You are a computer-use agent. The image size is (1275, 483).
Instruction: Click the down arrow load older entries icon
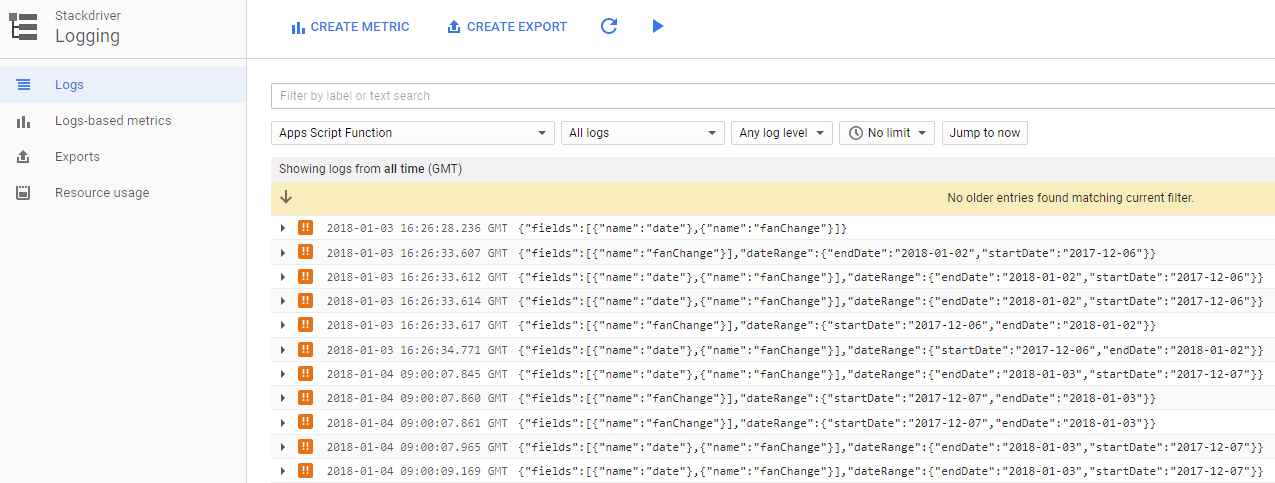pos(286,198)
